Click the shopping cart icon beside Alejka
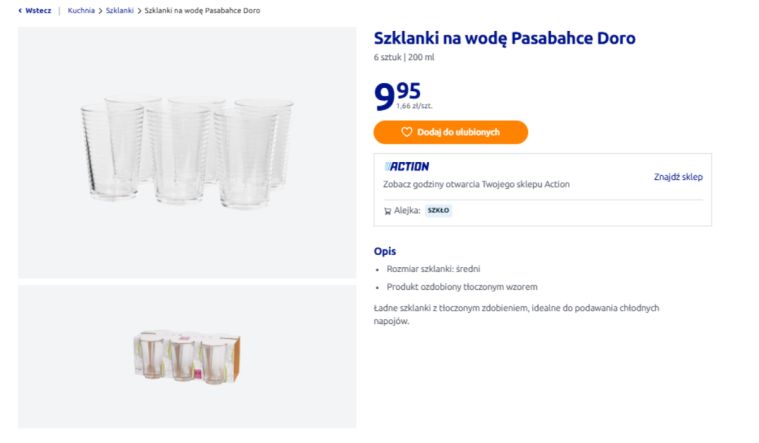The height and width of the screenshot is (443, 759). [387, 211]
